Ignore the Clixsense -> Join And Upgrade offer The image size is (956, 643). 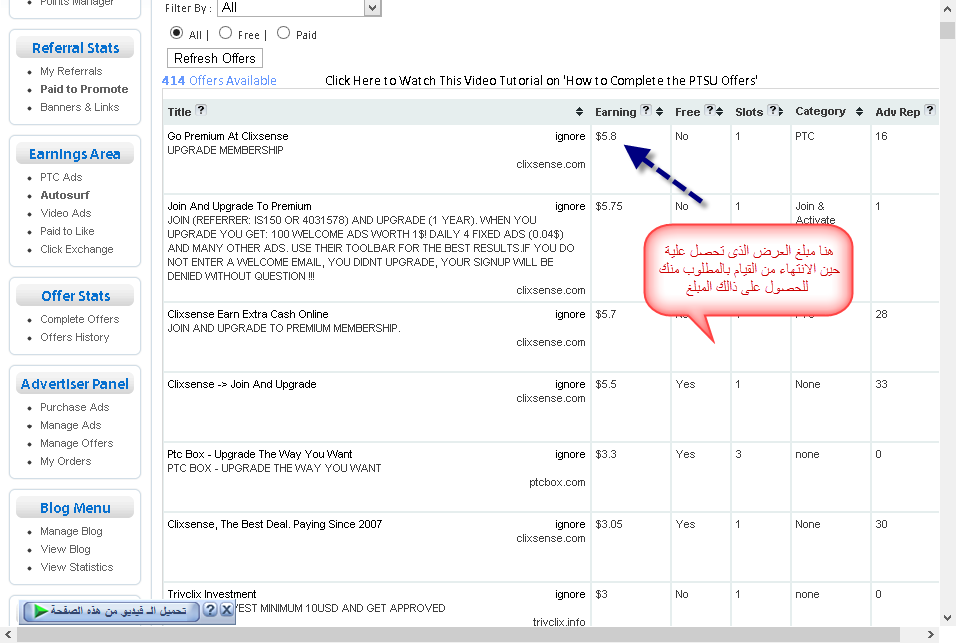tap(570, 385)
